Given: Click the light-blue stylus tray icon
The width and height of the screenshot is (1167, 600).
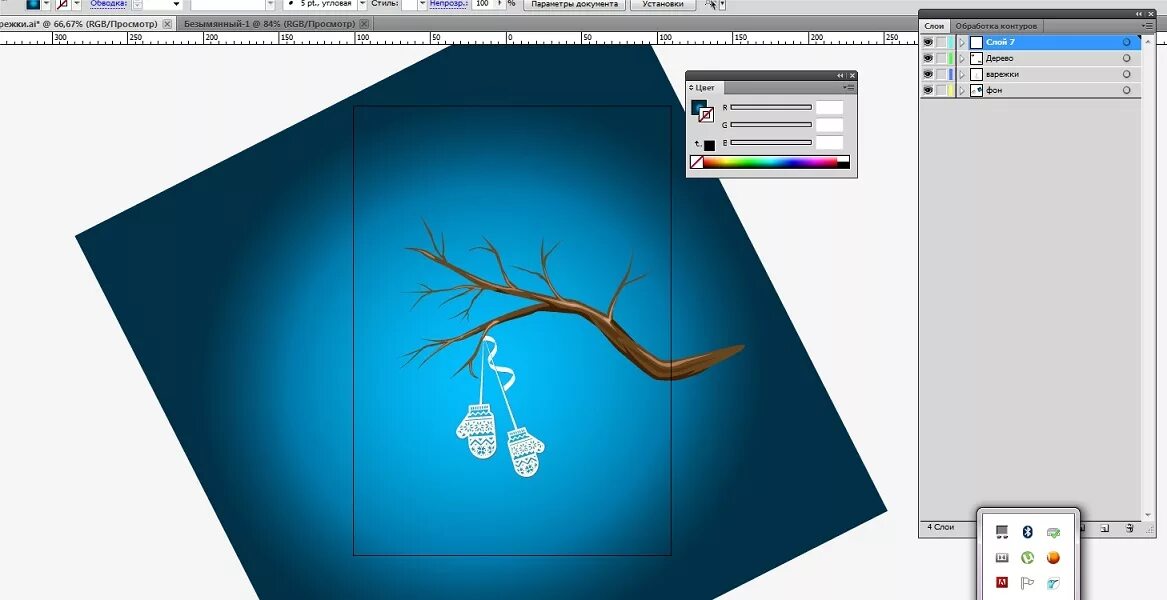Looking at the screenshot, I should pos(1052,582).
